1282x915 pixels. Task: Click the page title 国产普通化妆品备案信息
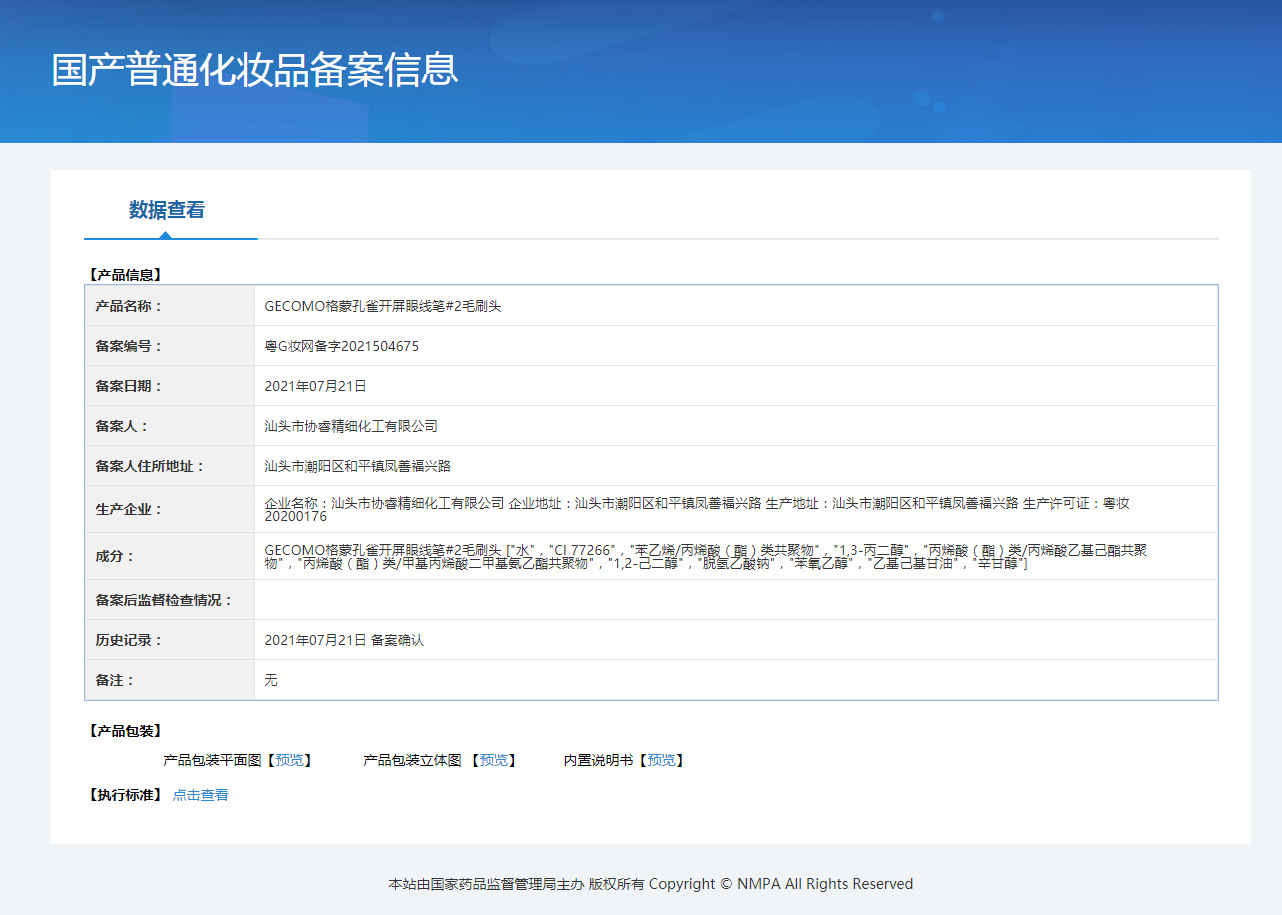(x=255, y=70)
